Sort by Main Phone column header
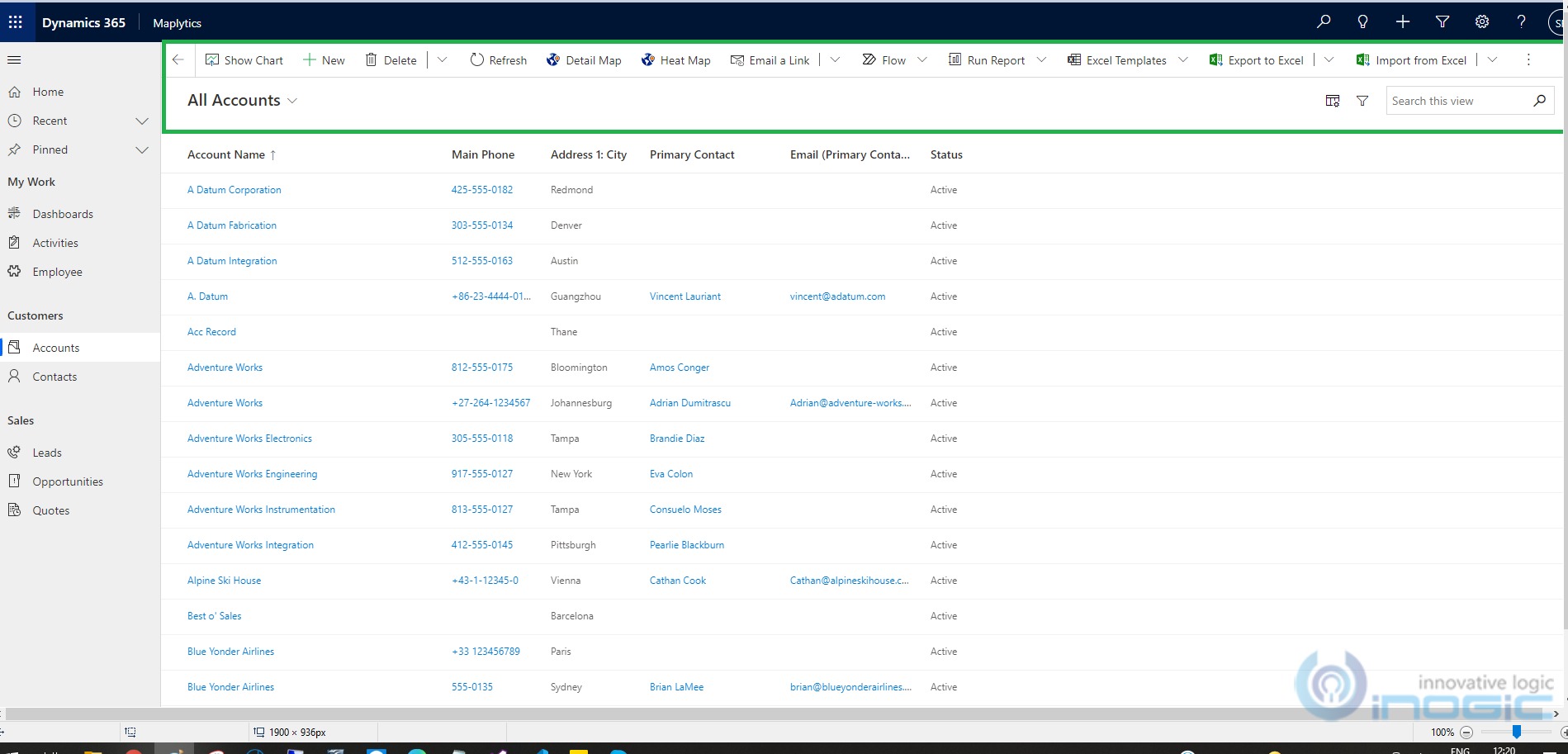The image size is (1568, 754). (x=483, y=154)
